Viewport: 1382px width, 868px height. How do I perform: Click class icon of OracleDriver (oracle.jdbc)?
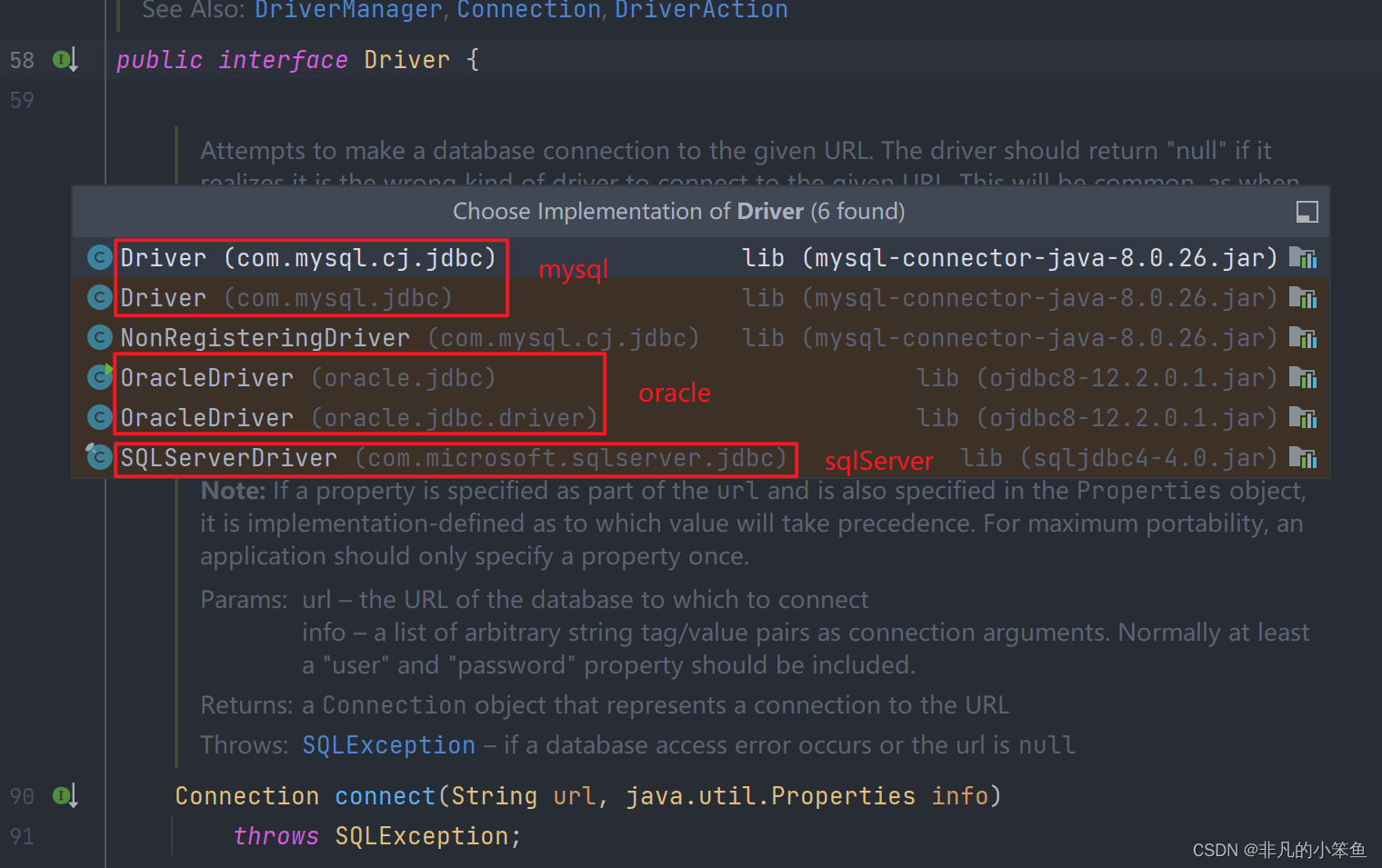[99, 377]
